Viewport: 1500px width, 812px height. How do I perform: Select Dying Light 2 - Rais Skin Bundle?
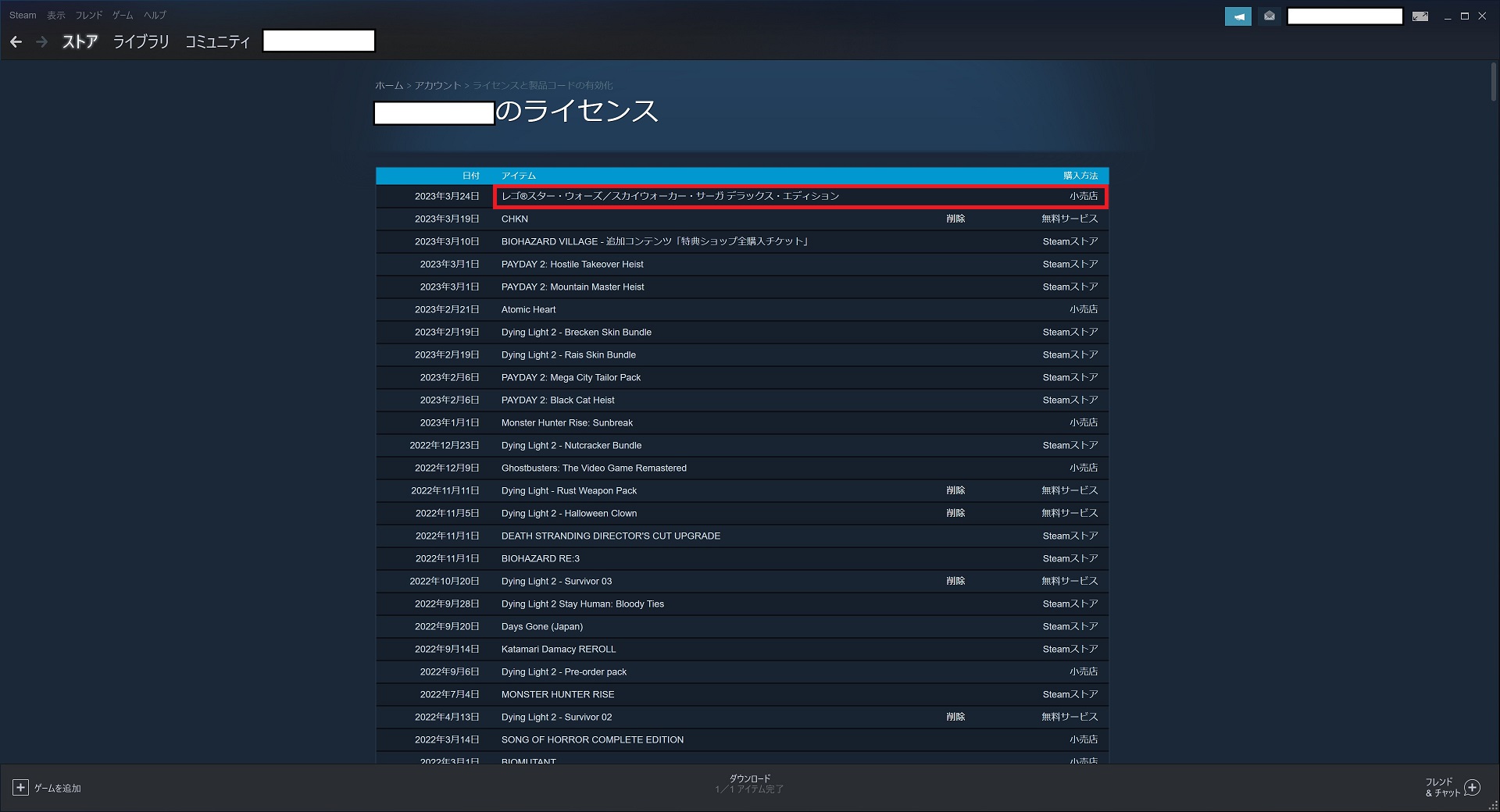click(569, 354)
